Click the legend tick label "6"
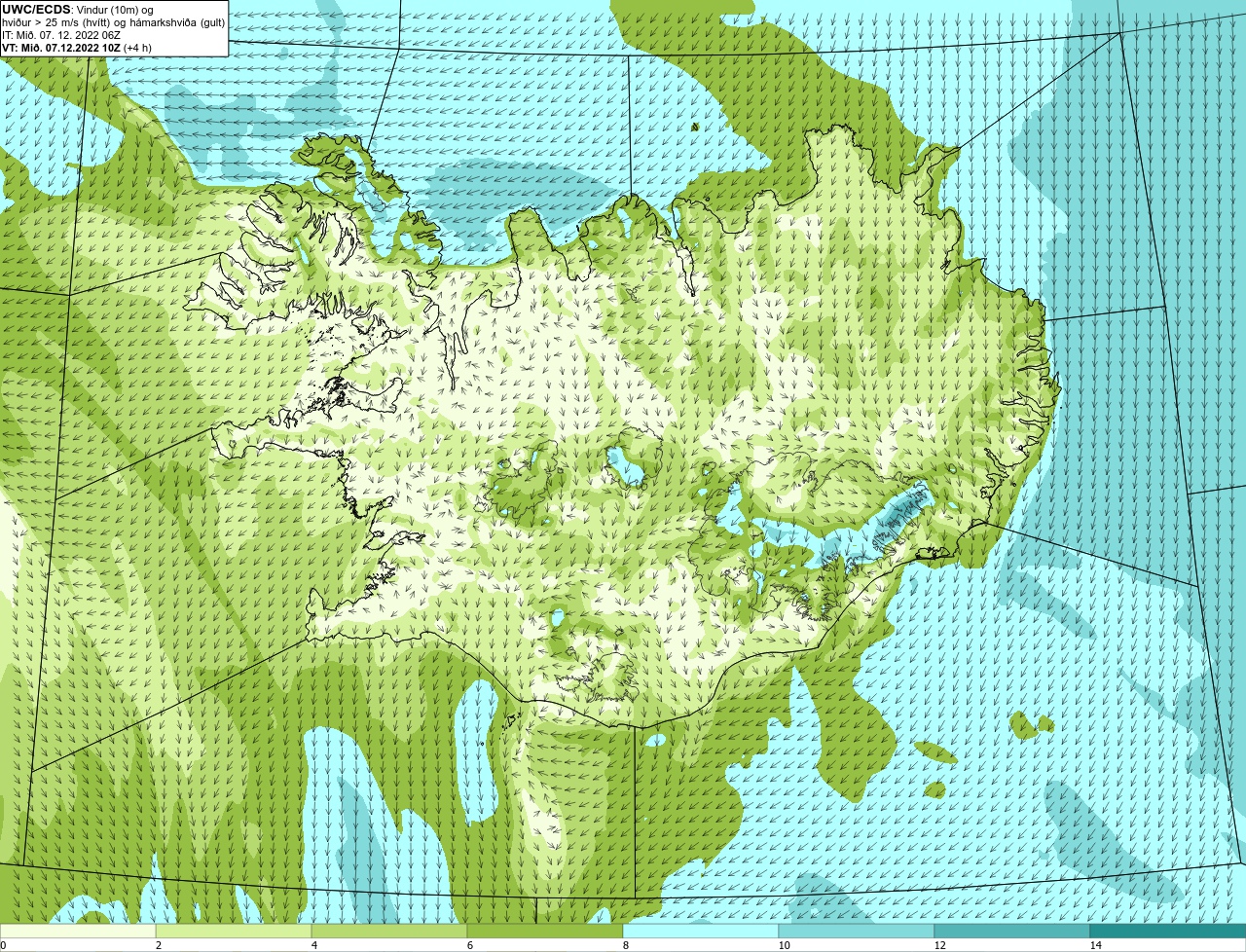 tap(469, 945)
